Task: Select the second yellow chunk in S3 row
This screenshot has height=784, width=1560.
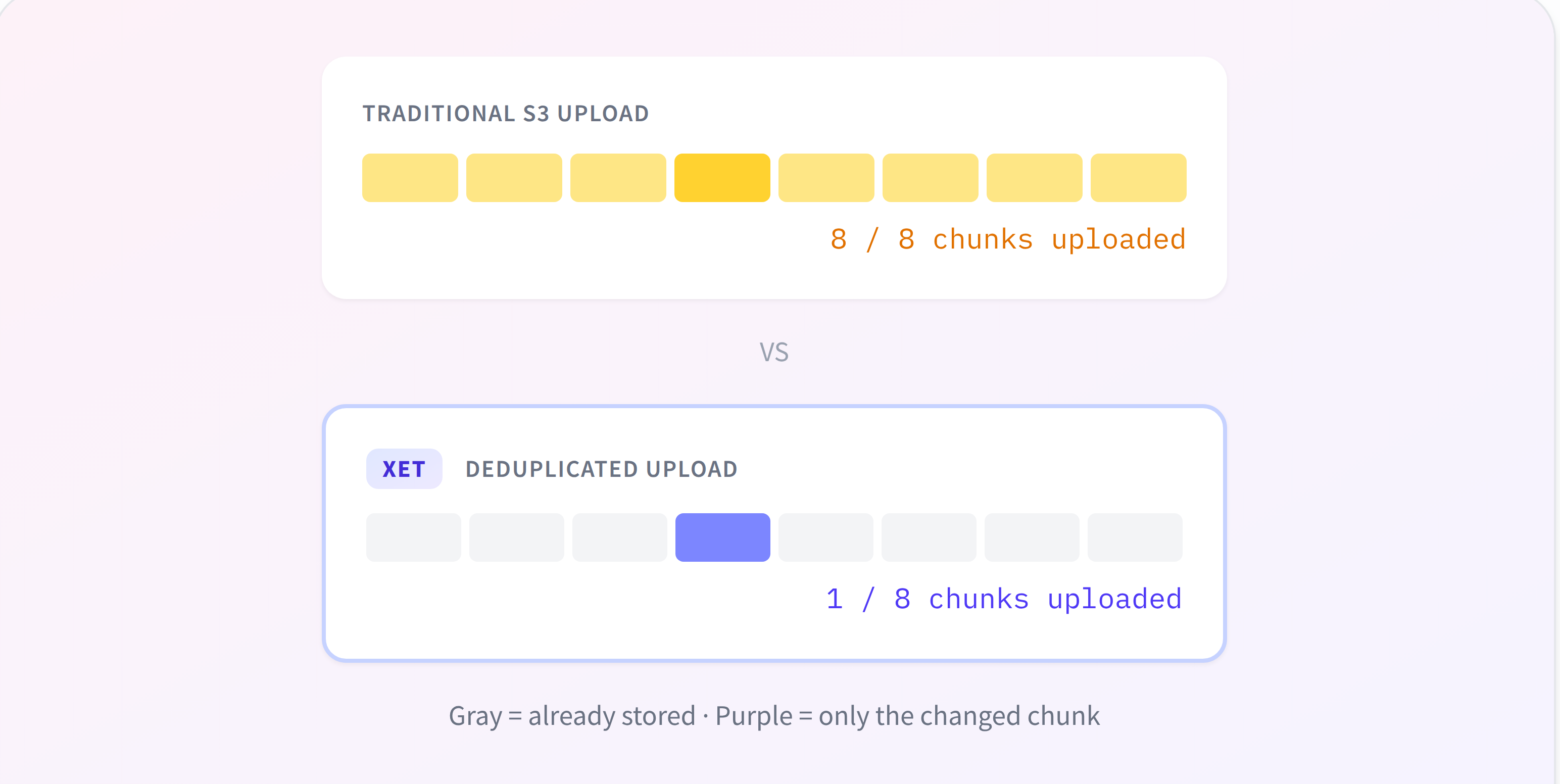Action: click(514, 177)
